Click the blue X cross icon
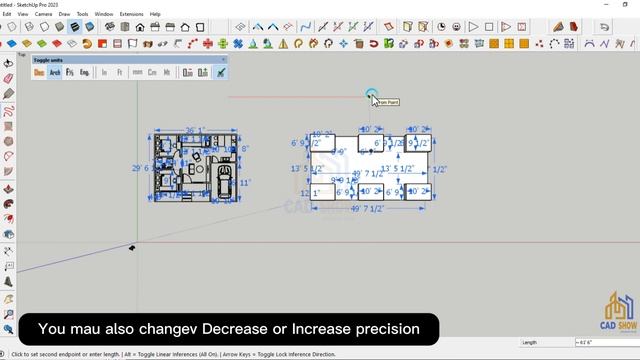The width and height of the screenshot is (640, 360). pos(238,43)
